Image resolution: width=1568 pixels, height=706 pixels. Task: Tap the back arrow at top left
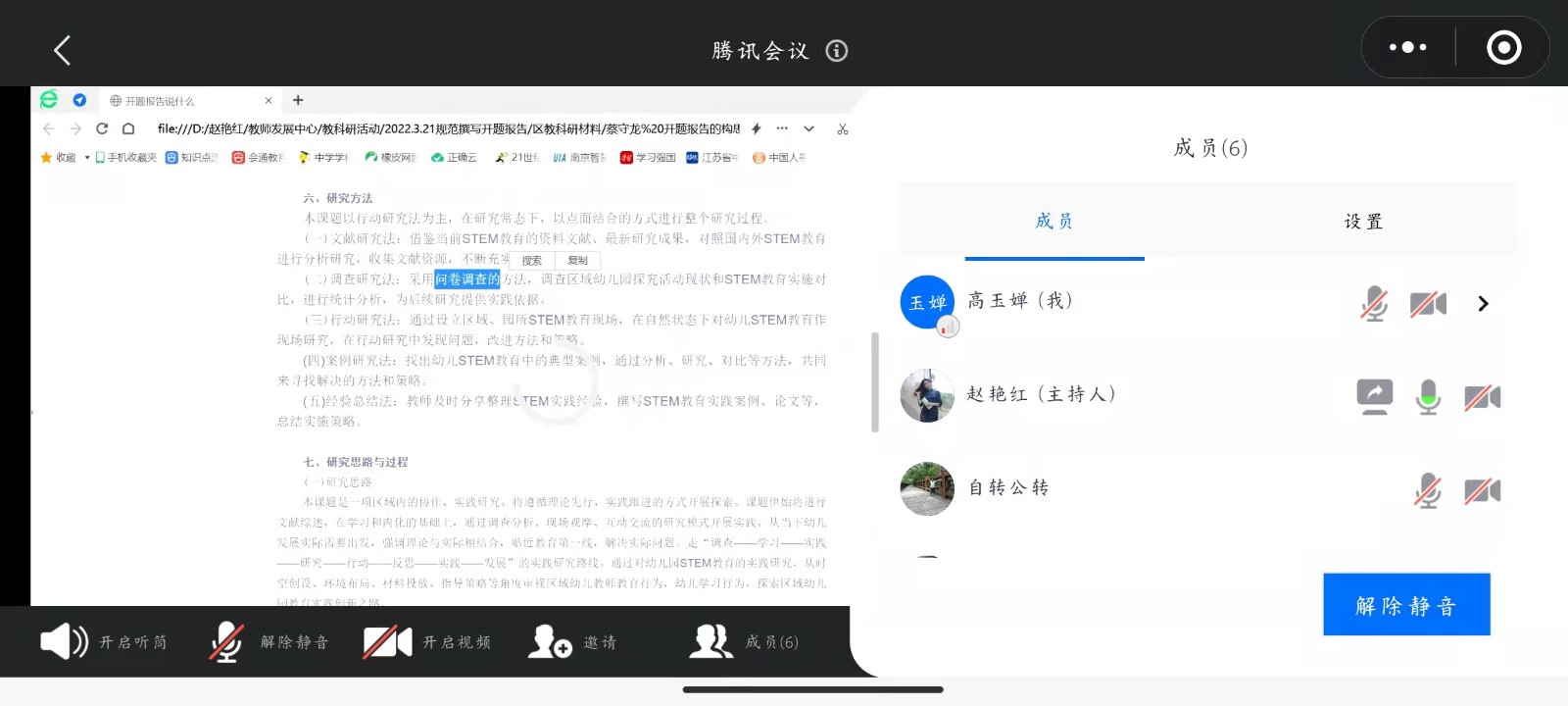pos(62,50)
